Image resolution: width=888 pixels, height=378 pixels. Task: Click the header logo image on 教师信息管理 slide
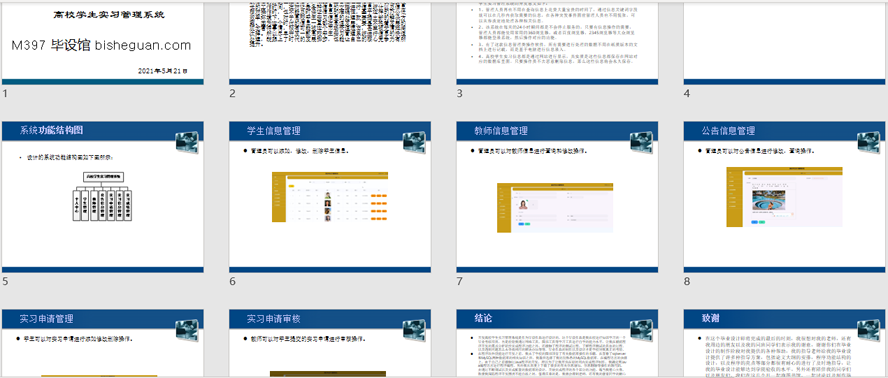pyautogui.click(x=642, y=142)
